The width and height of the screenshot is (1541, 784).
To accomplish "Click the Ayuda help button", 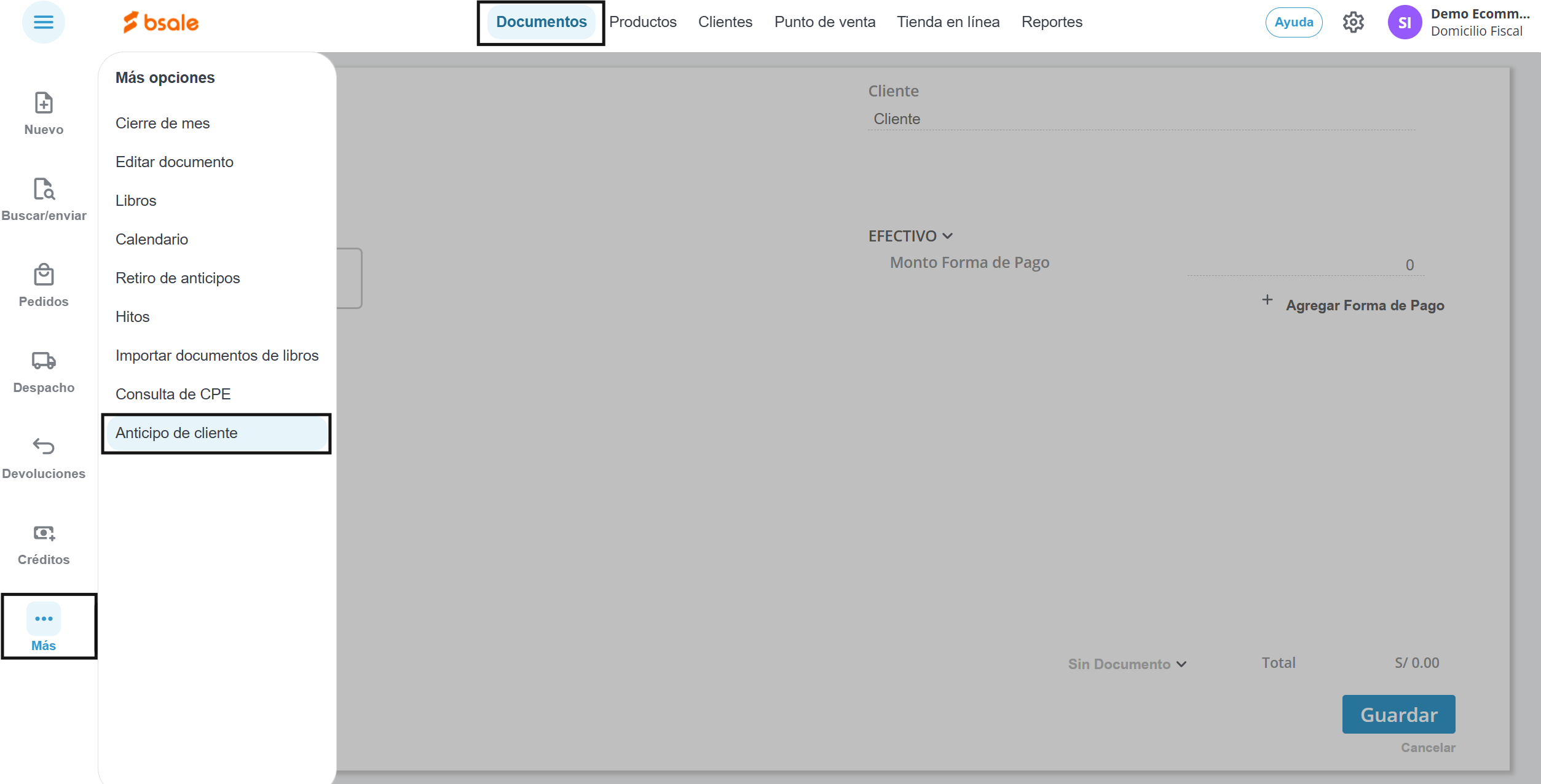I will coord(1293,23).
